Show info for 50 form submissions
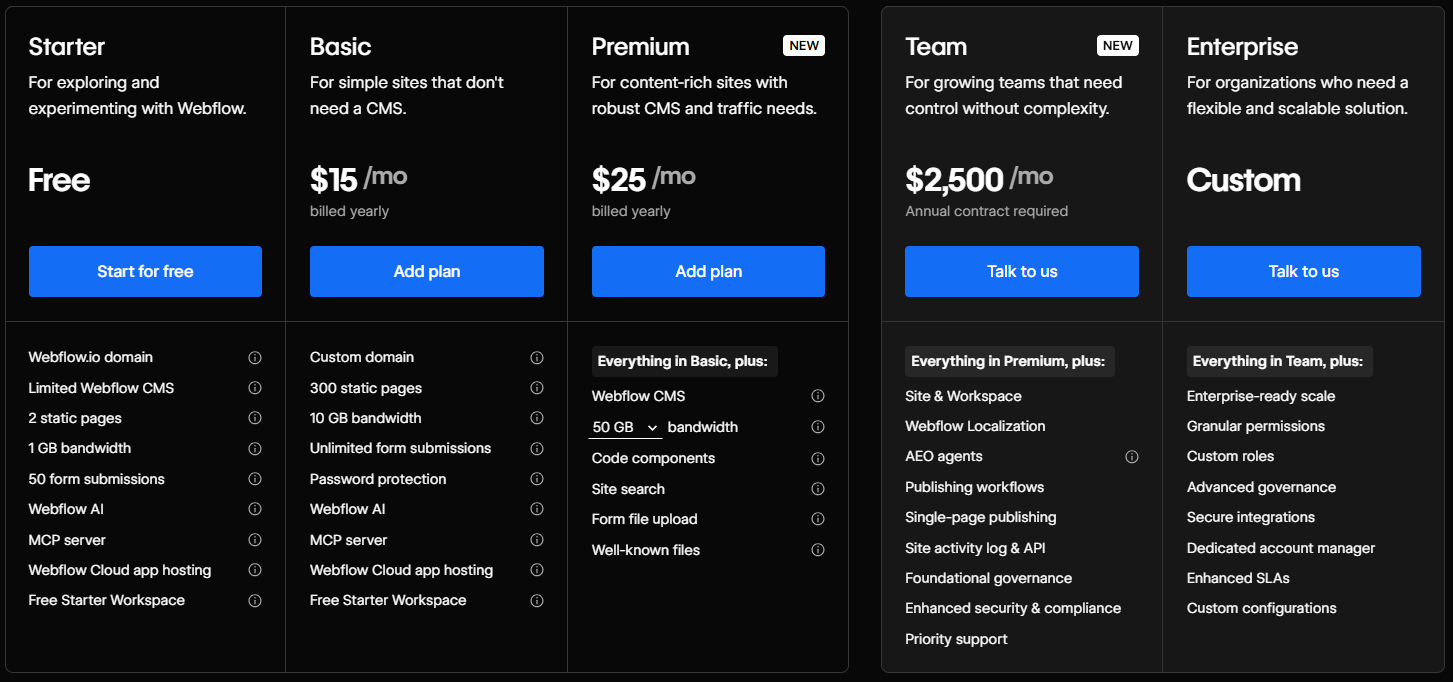 [x=255, y=479]
